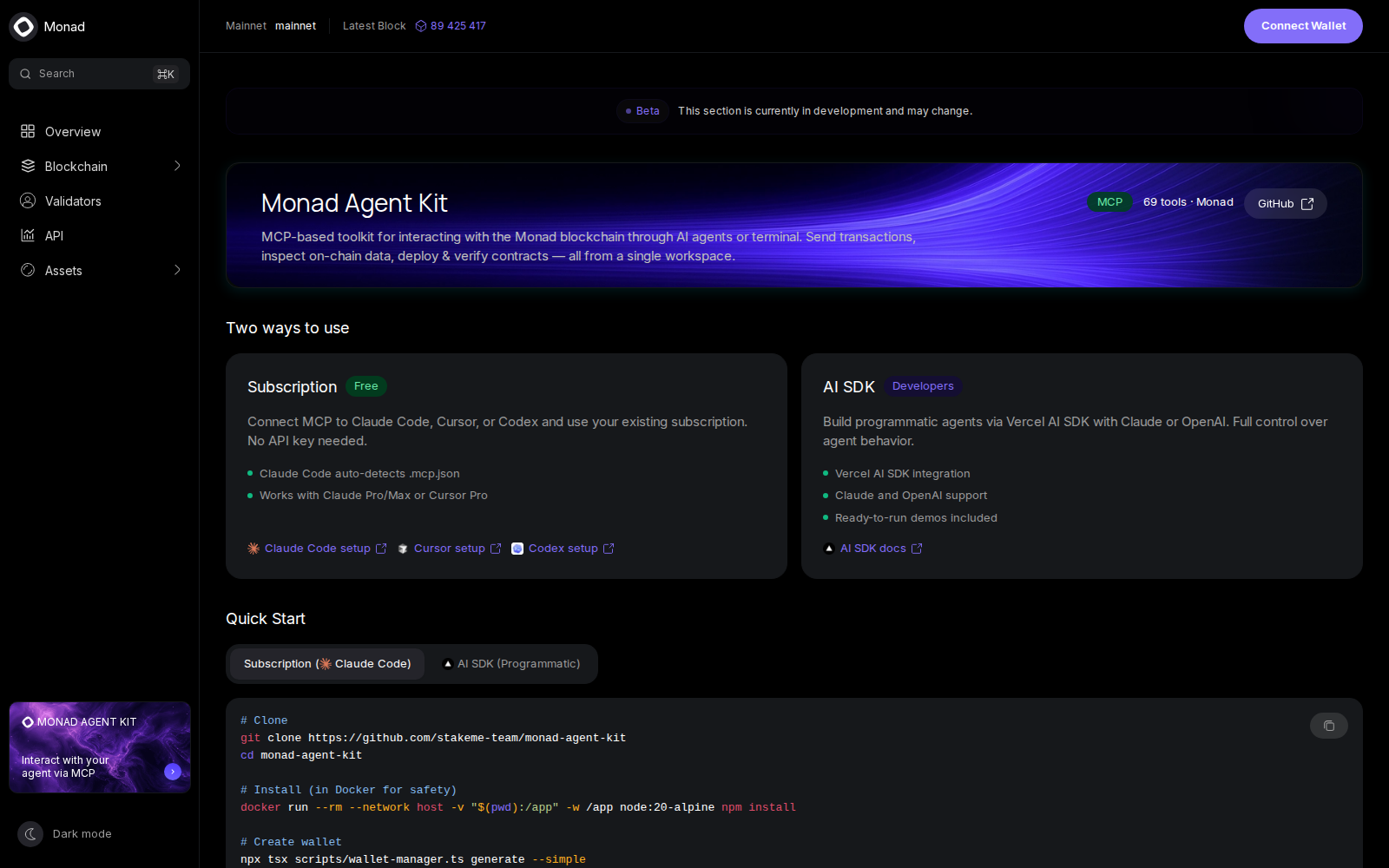Click external arrow next to AI SDK docs
1389x868 pixels.
(917, 549)
